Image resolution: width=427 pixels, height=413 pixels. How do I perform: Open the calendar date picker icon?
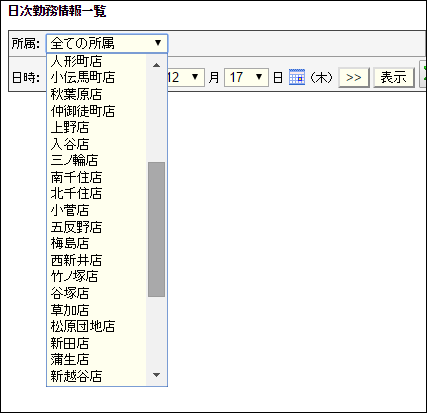(297, 77)
